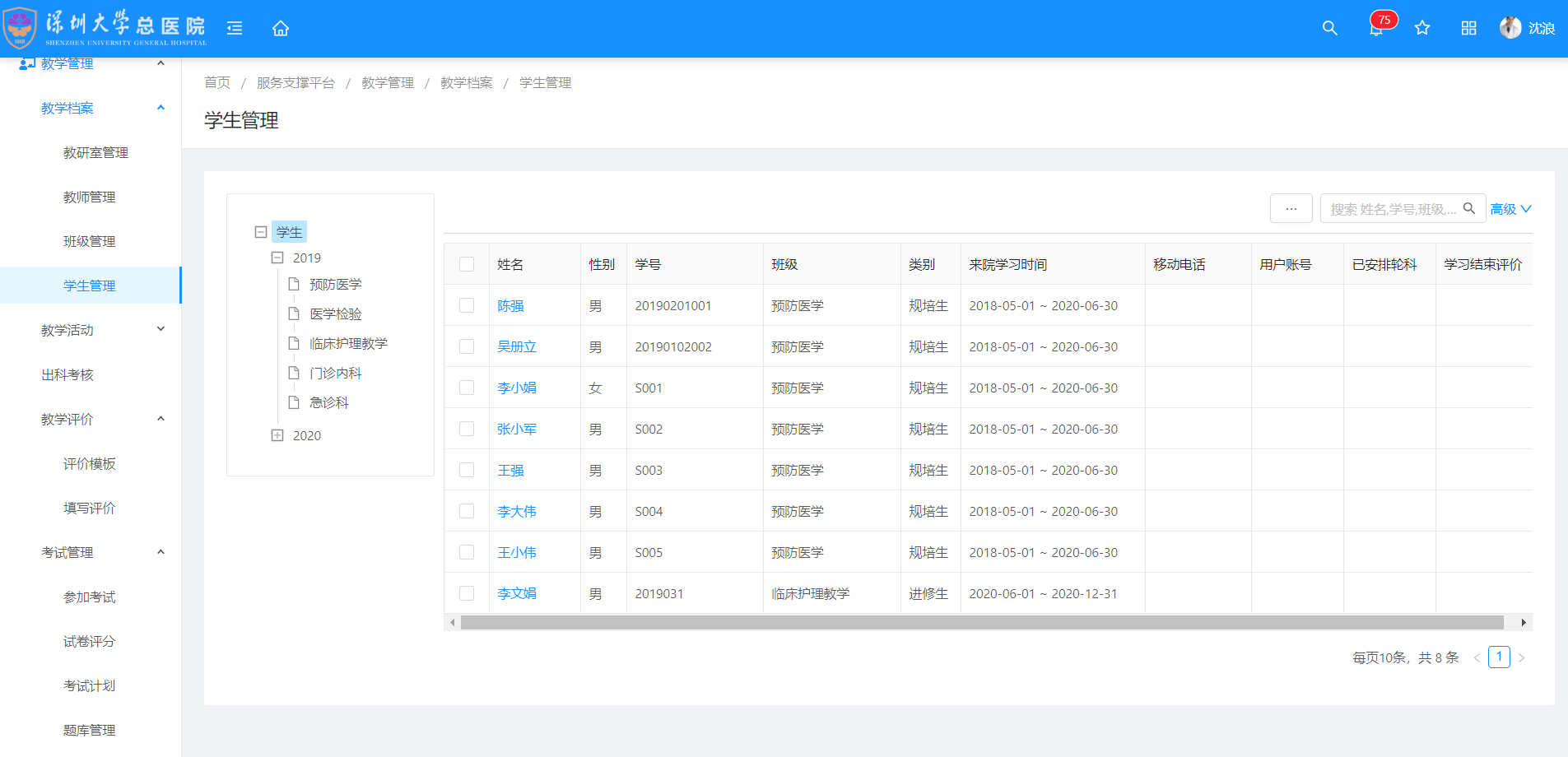Open 教师管理 in the sidebar

tap(89, 197)
